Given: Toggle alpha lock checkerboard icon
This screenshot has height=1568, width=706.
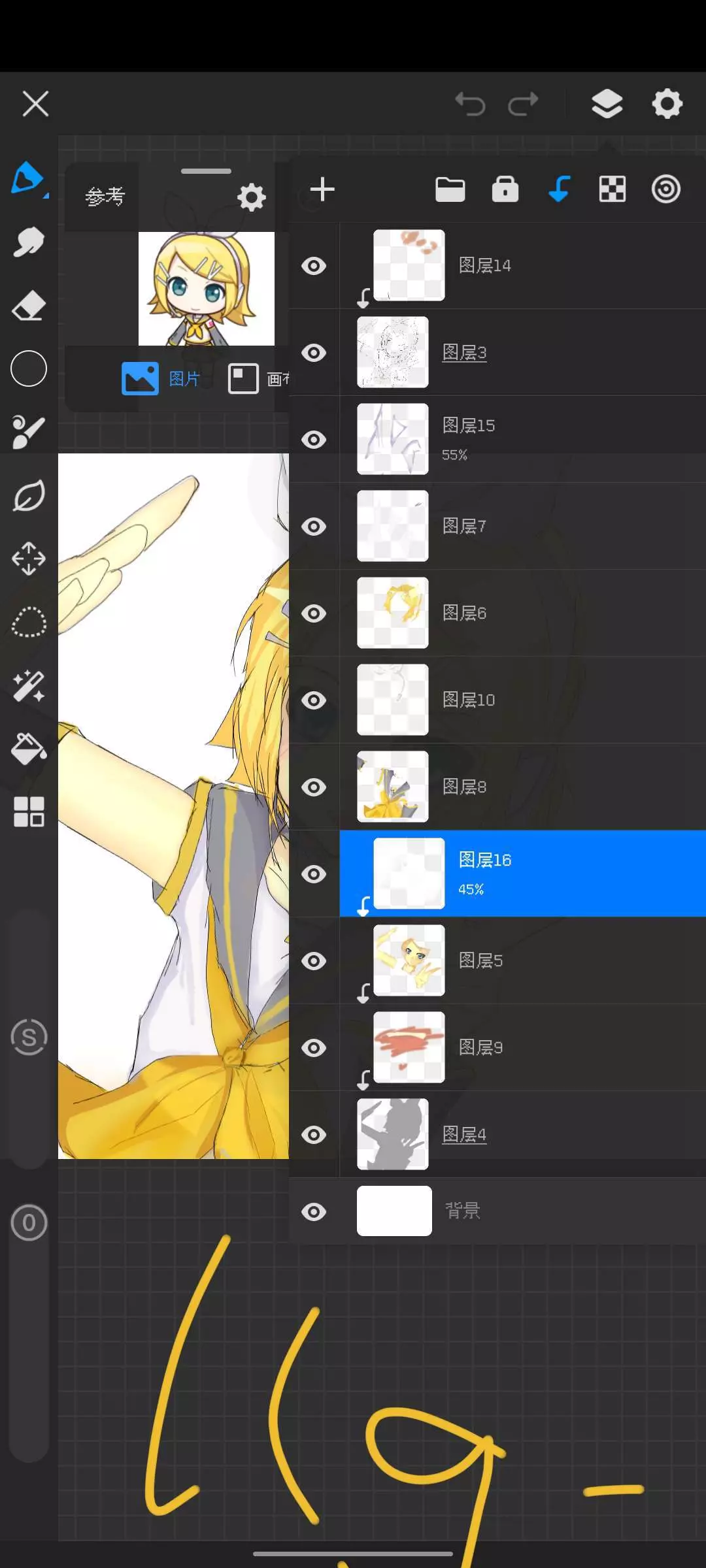Looking at the screenshot, I should click(613, 189).
